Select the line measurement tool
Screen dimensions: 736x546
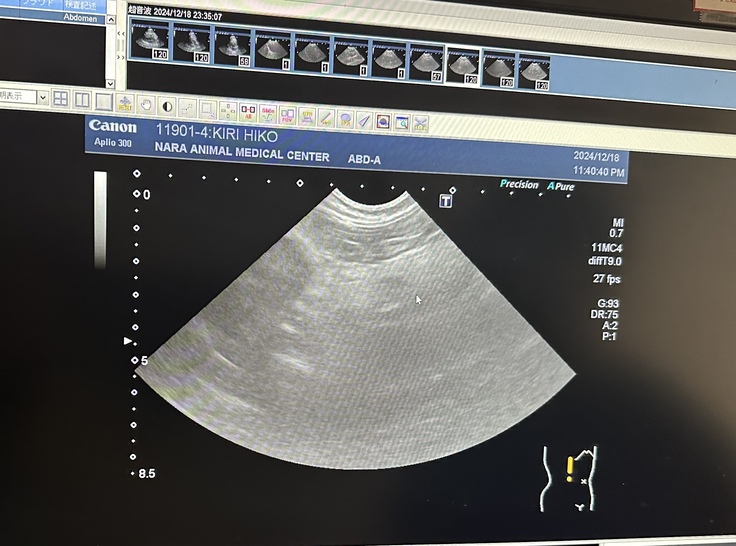187,107
